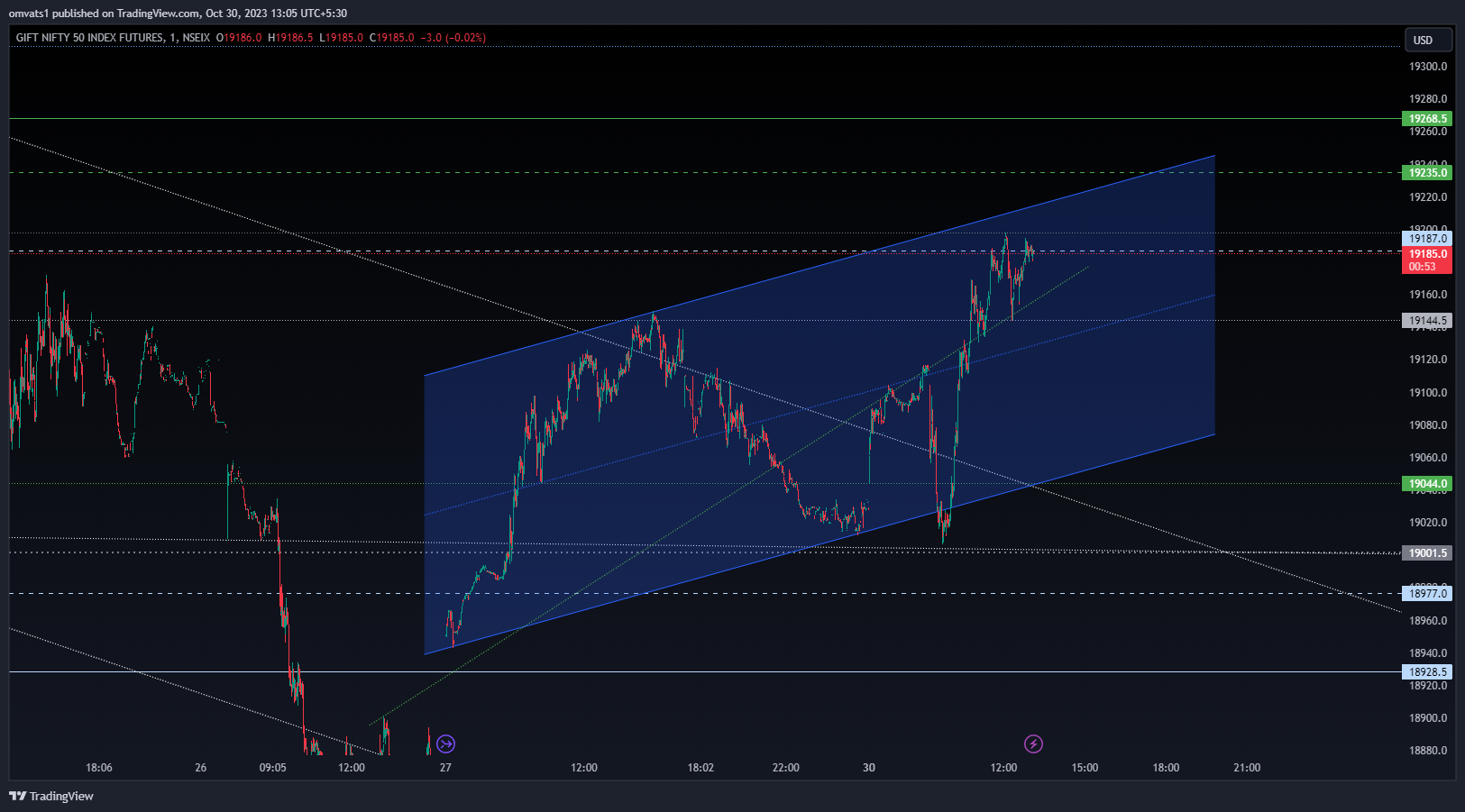Select the green 19235.0 price label
This screenshot has width=1465, height=812.
[1427, 173]
